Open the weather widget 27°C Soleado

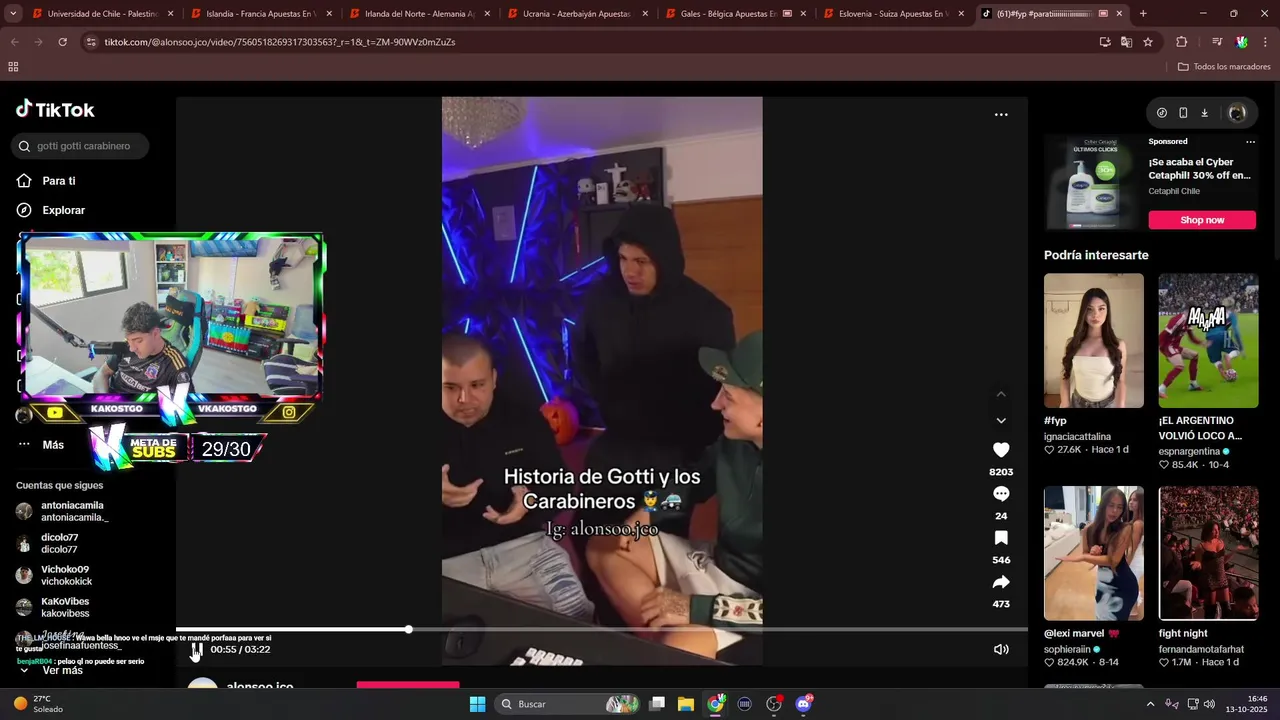coord(40,704)
